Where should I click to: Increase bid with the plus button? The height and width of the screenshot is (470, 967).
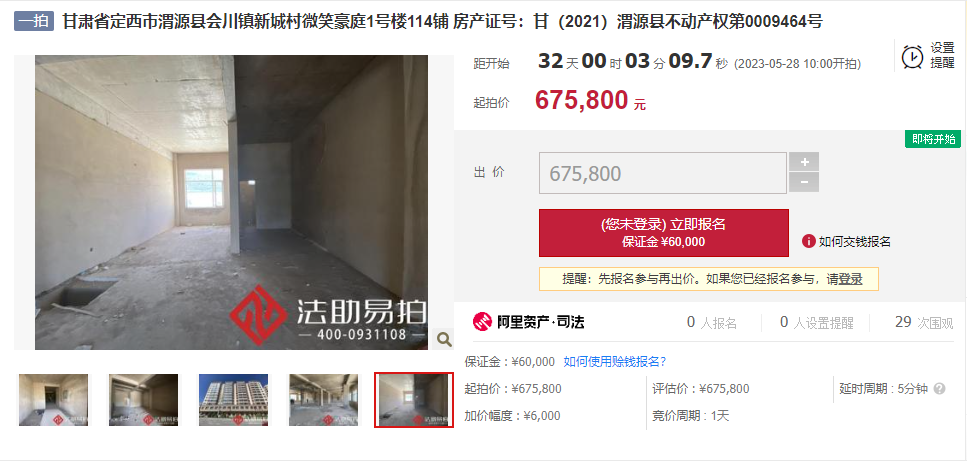[x=804, y=162]
